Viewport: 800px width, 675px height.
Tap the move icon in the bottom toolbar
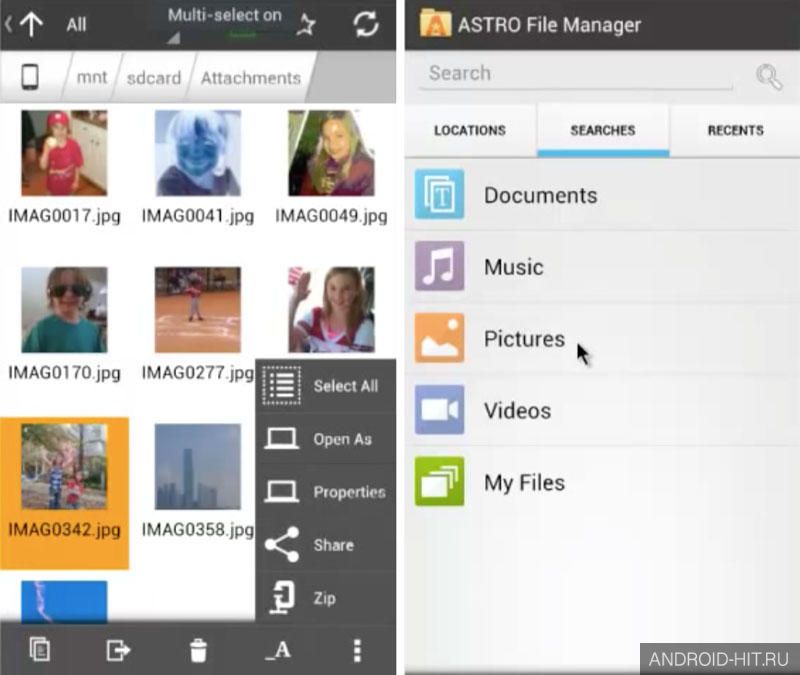click(118, 650)
